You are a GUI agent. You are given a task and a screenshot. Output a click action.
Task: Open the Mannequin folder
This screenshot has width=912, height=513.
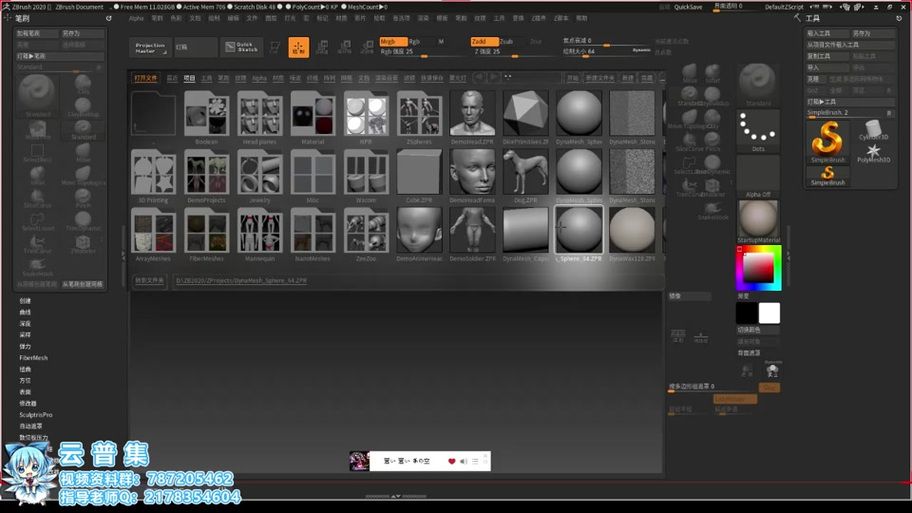click(259, 234)
